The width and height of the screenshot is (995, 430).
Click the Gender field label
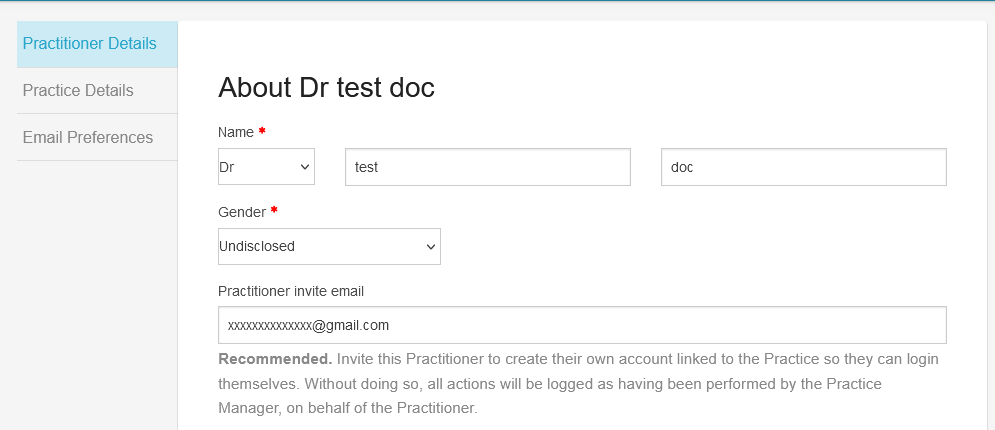242,212
